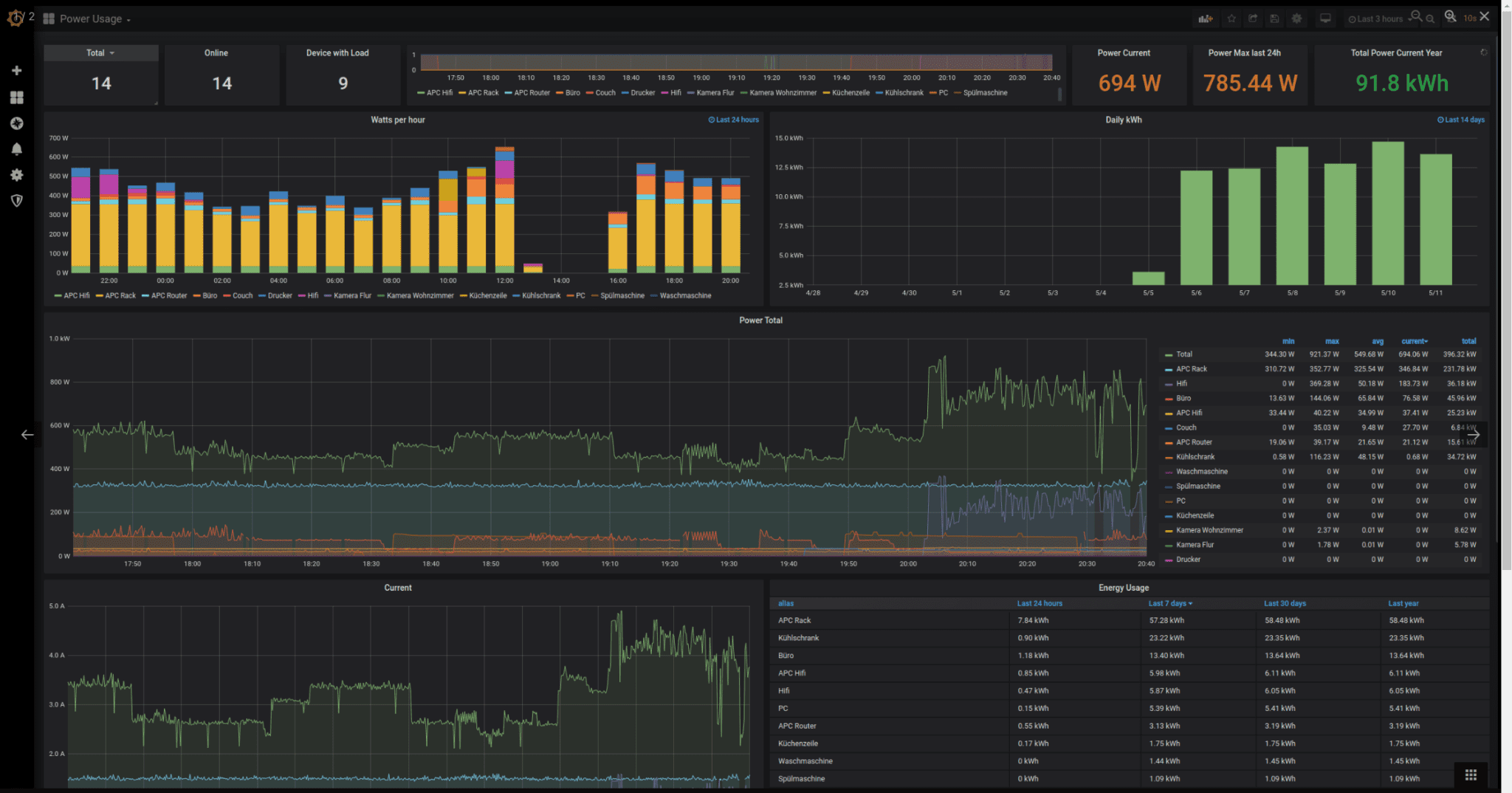
Task: Select the Explore compass icon in the sidebar
Action: tap(16, 123)
